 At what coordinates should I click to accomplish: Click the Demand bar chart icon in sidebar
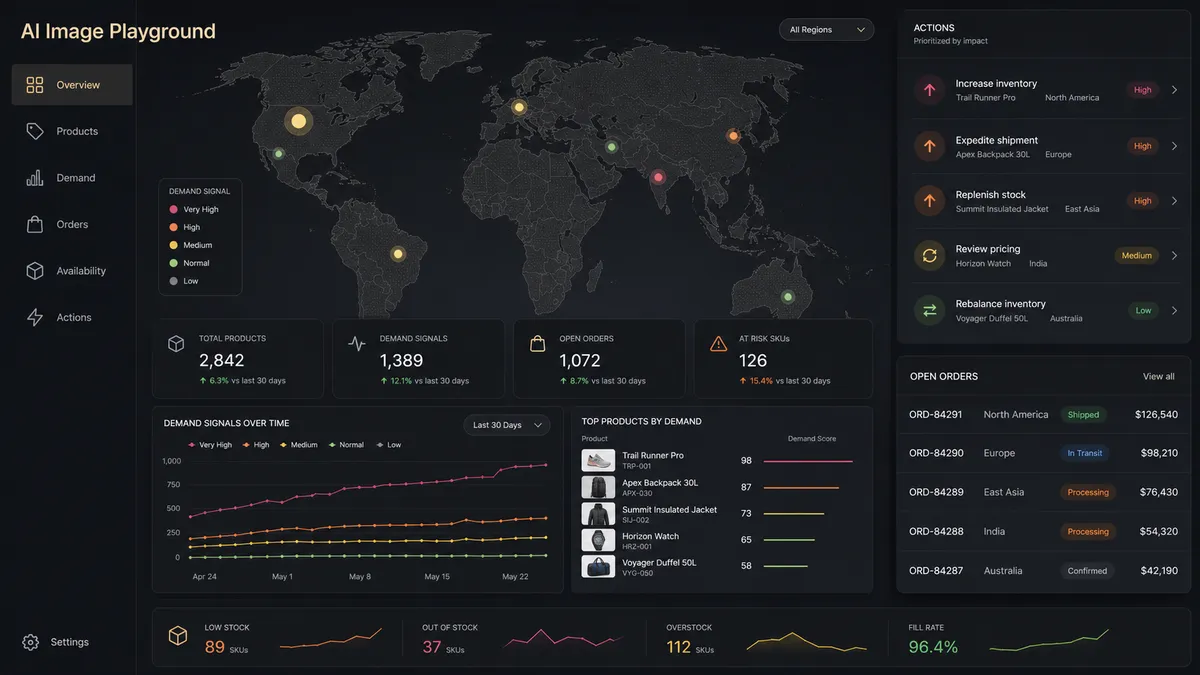point(35,178)
